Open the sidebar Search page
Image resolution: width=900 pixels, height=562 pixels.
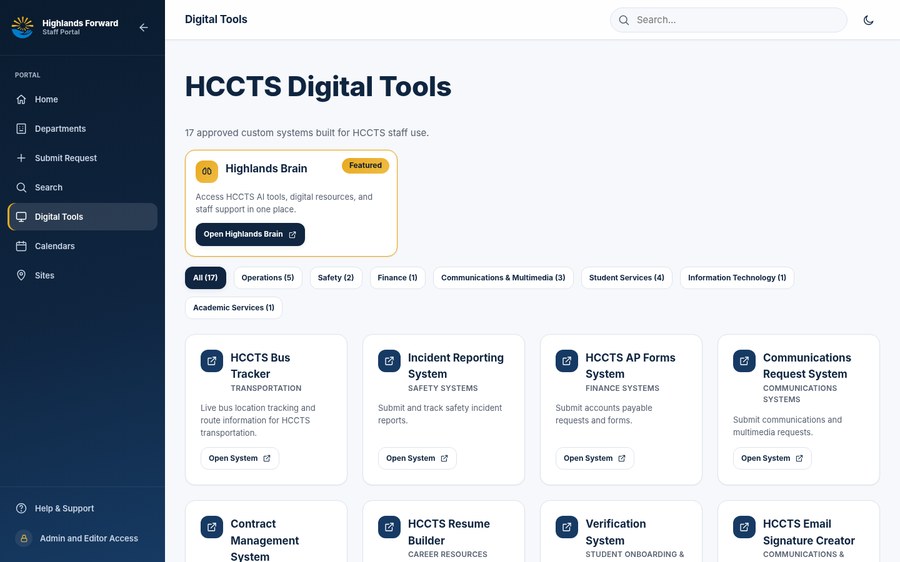[x=83, y=187]
